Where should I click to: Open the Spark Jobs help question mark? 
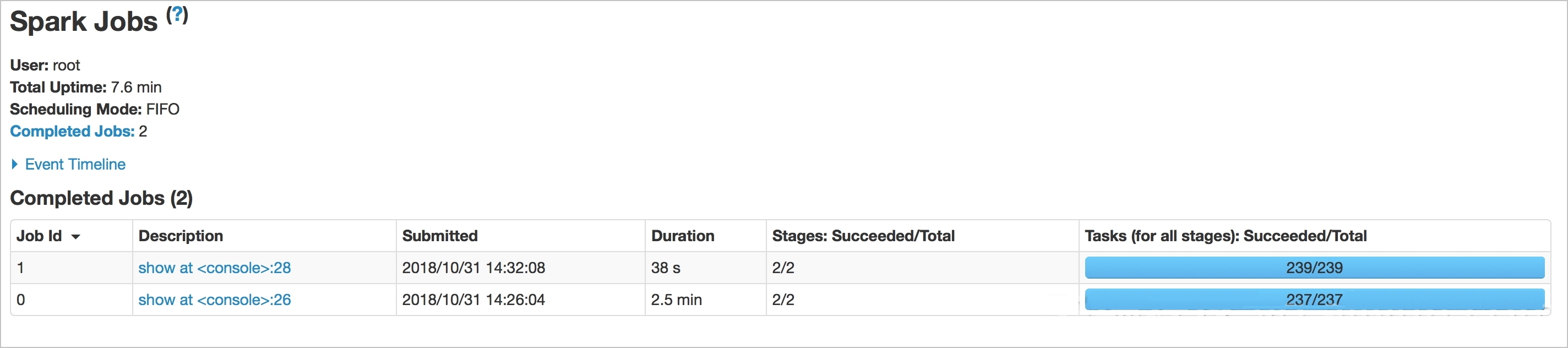coord(178,14)
